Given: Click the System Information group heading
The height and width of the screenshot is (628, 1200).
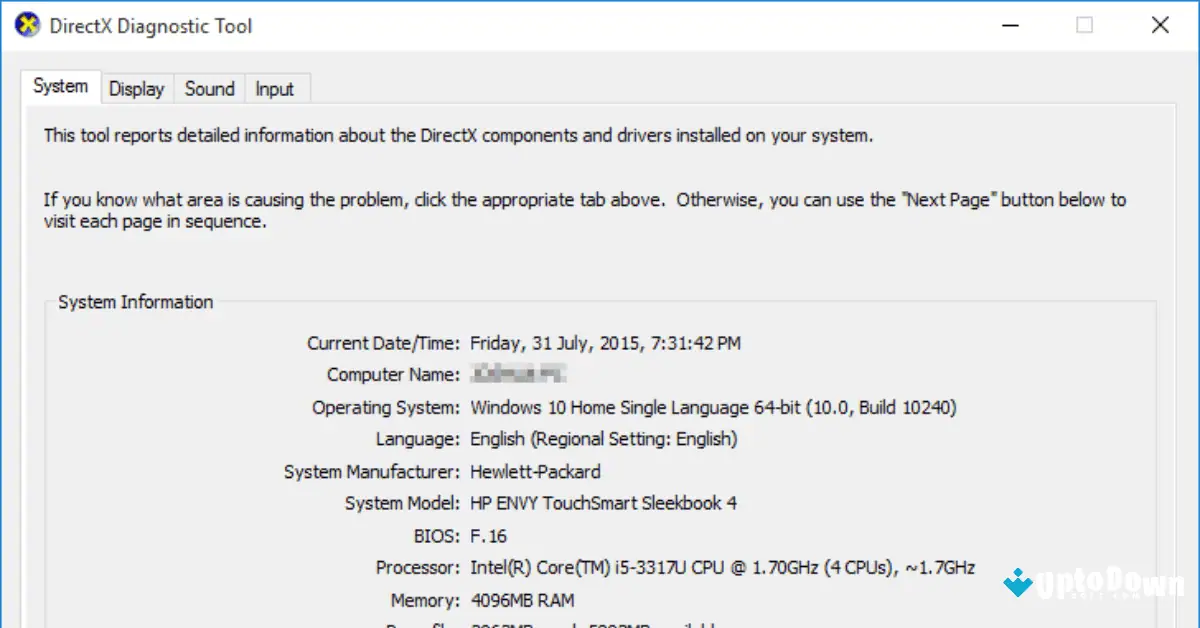Looking at the screenshot, I should tap(135, 302).
